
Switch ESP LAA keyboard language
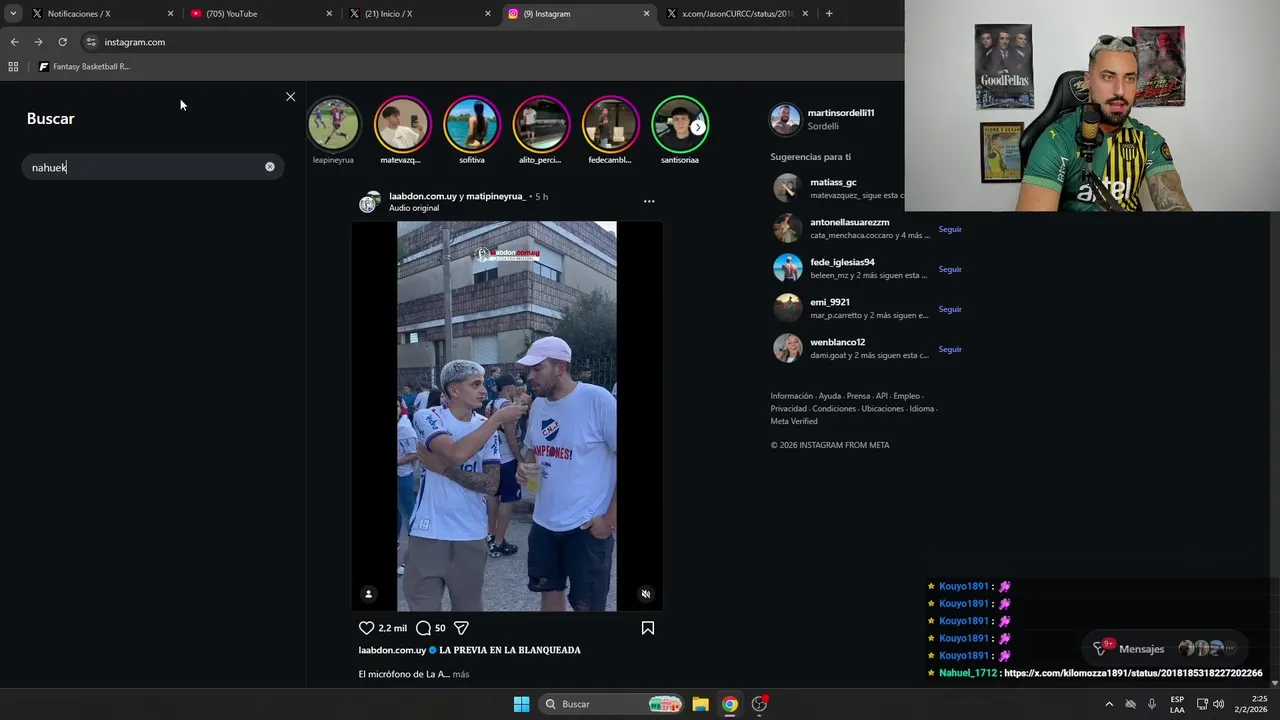pyautogui.click(x=1177, y=704)
